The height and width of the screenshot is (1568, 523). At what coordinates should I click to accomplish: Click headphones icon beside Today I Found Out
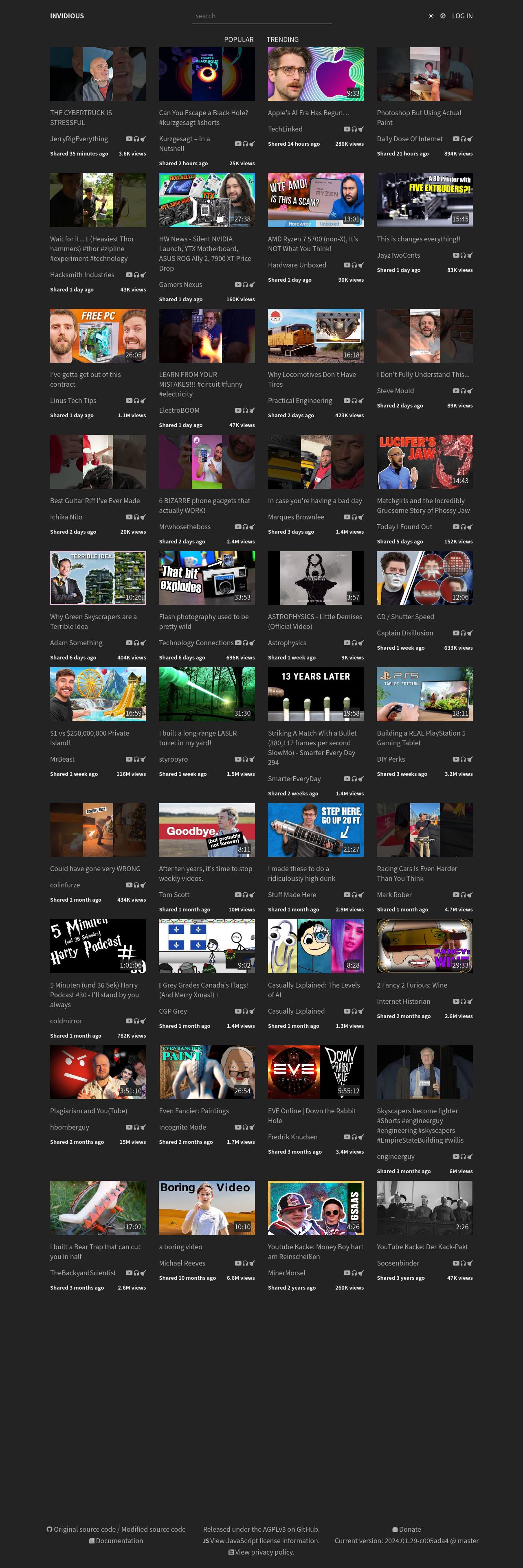point(464,526)
